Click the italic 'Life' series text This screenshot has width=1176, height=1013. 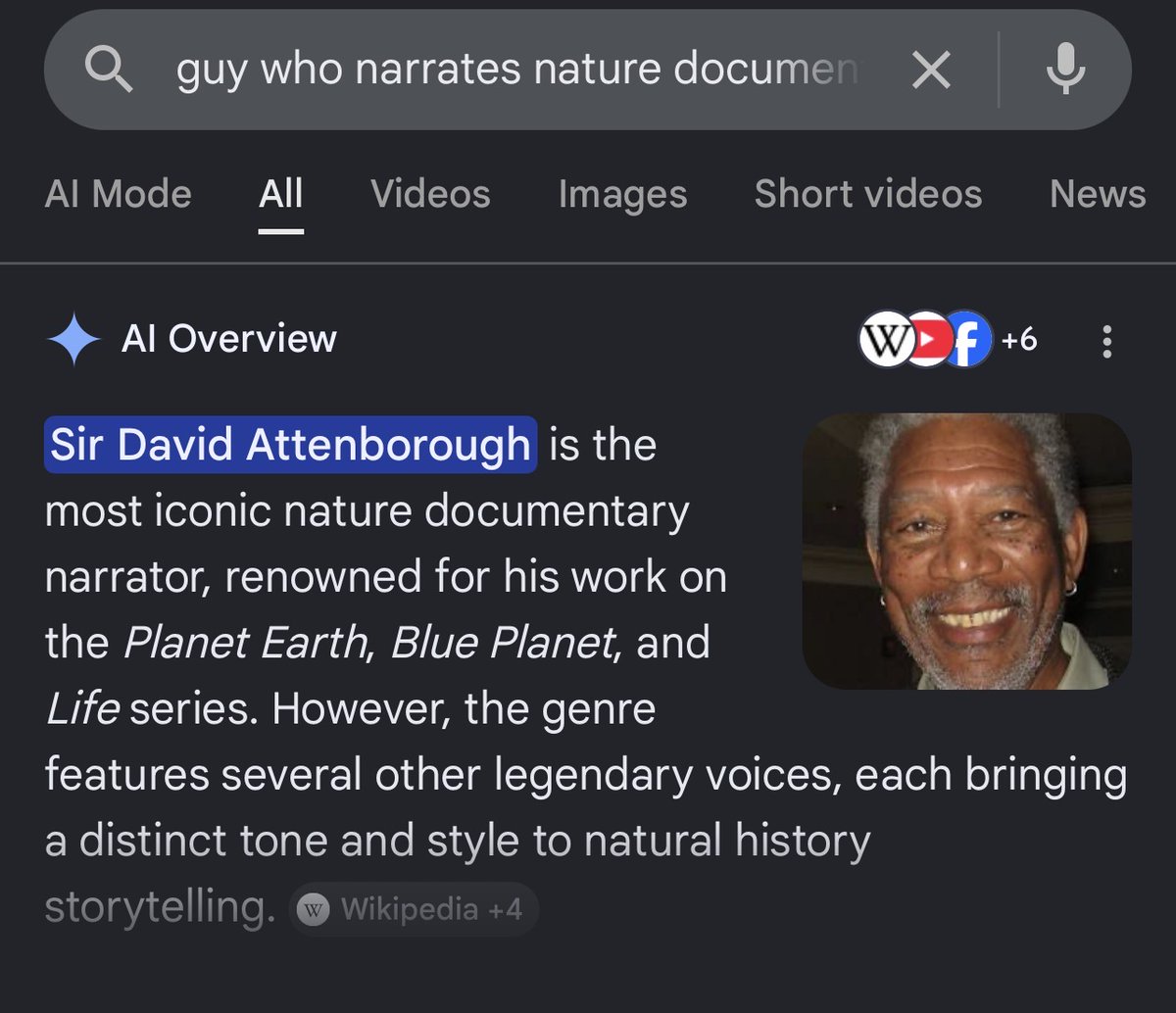pos(82,708)
